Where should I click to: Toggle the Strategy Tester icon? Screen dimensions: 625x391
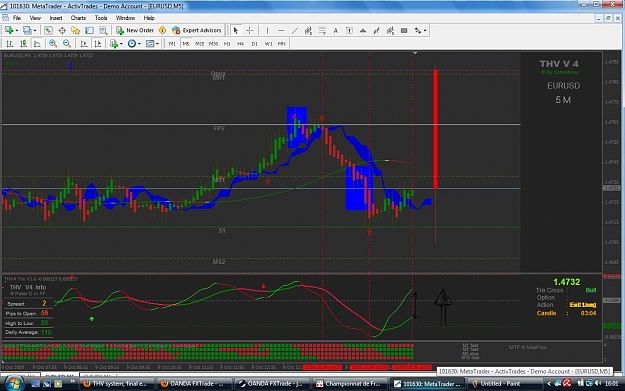[x=103, y=30]
